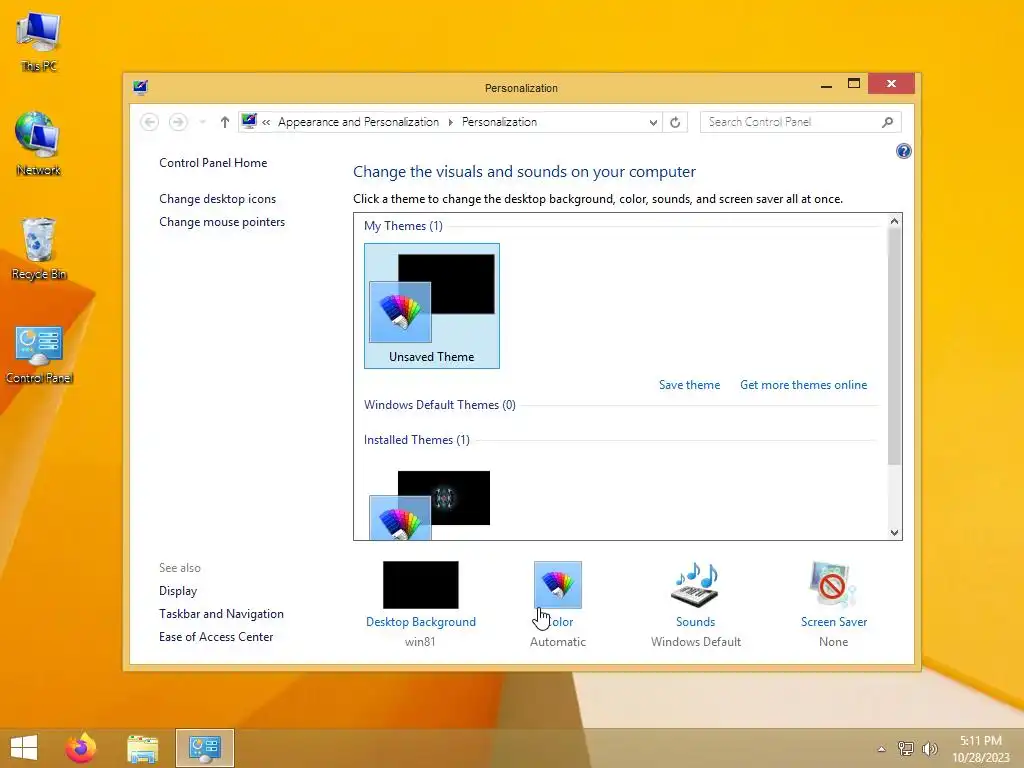Refresh the Personalization page
The height and width of the screenshot is (768, 1024).
click(x=675, y=122)
